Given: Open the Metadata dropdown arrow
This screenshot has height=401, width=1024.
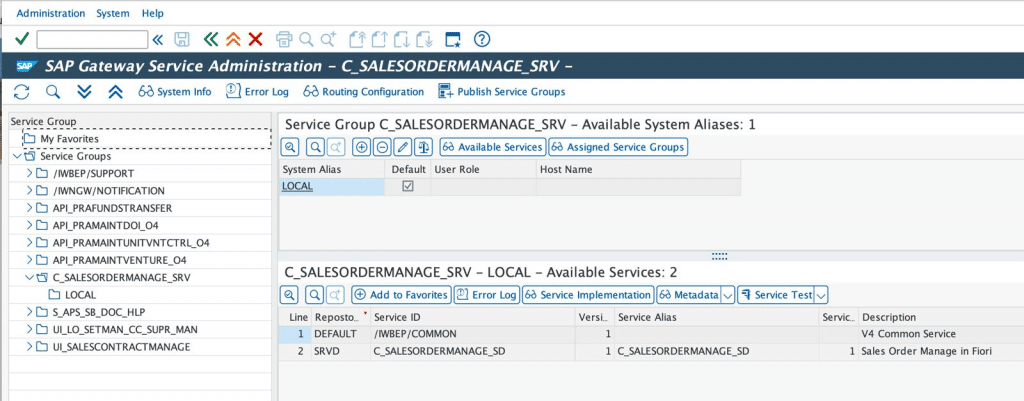Looking at the screenshot, I should point(727,295).
